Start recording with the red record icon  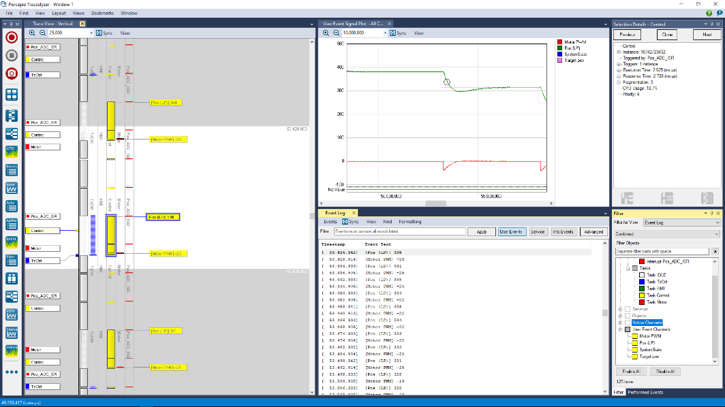(x=12, y=37)
